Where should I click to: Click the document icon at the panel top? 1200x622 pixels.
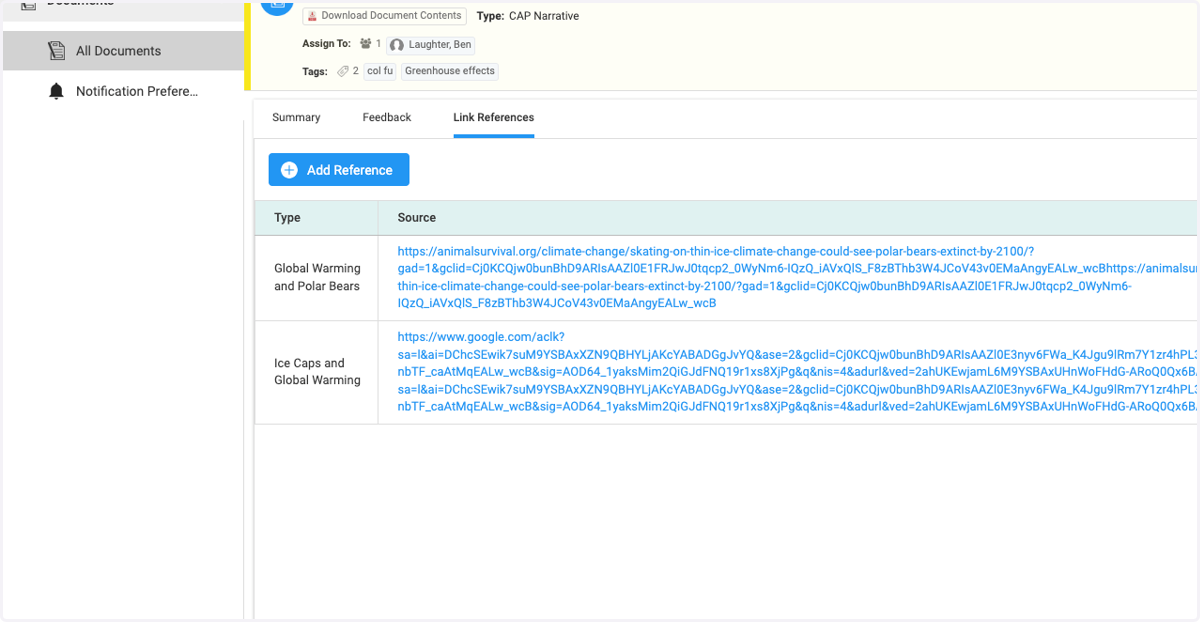point(277,3)
